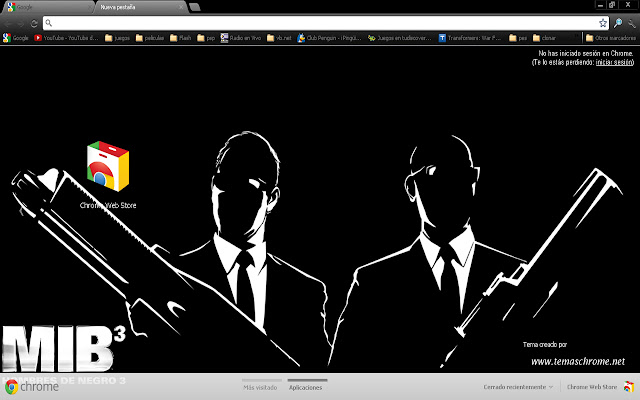The image size is (640, 400).
Task: Open the wrench settings menu
Action: tap(631, 23)
